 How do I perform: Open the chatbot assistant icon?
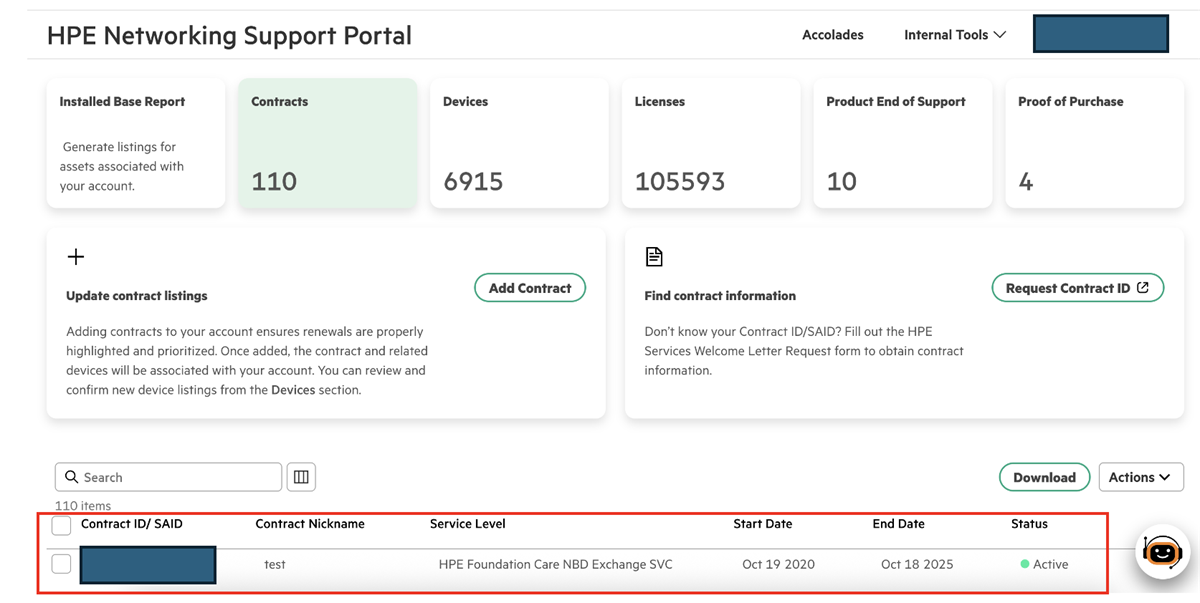1162,551
